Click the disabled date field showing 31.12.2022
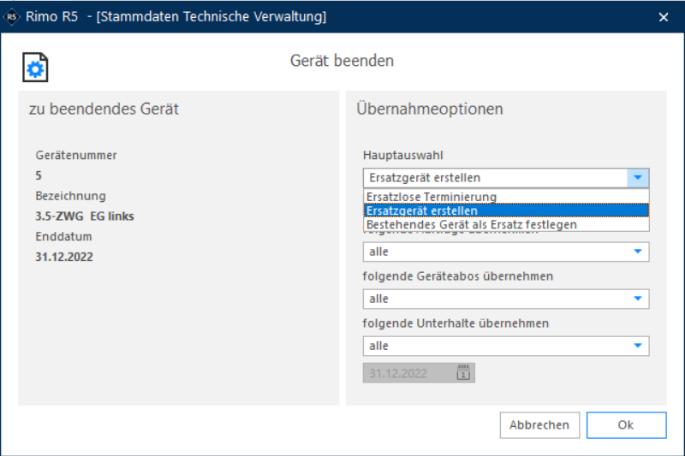 [419, 373]
